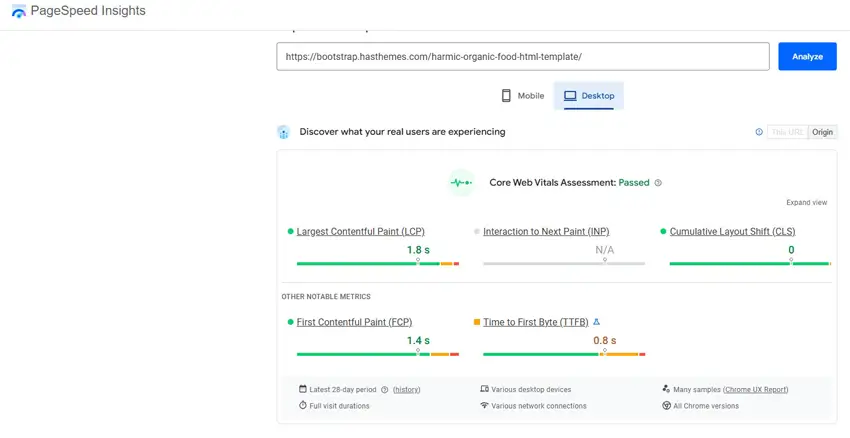This screenshot has height=438, width=850.
Task: Open the Chrome UX Report link
Action: point(755,389)
